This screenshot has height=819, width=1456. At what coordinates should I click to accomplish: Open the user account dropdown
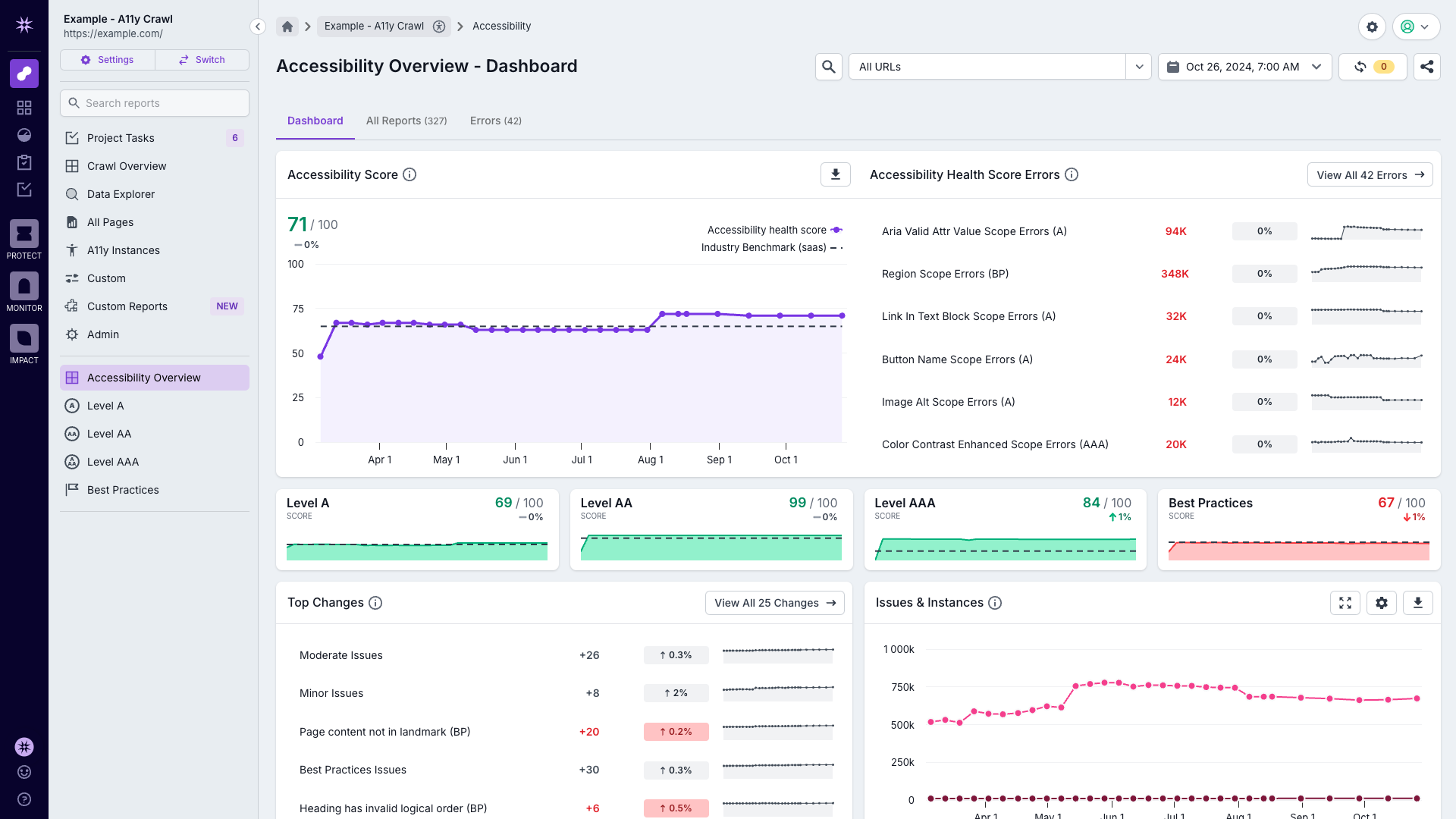click(1415, 27)
